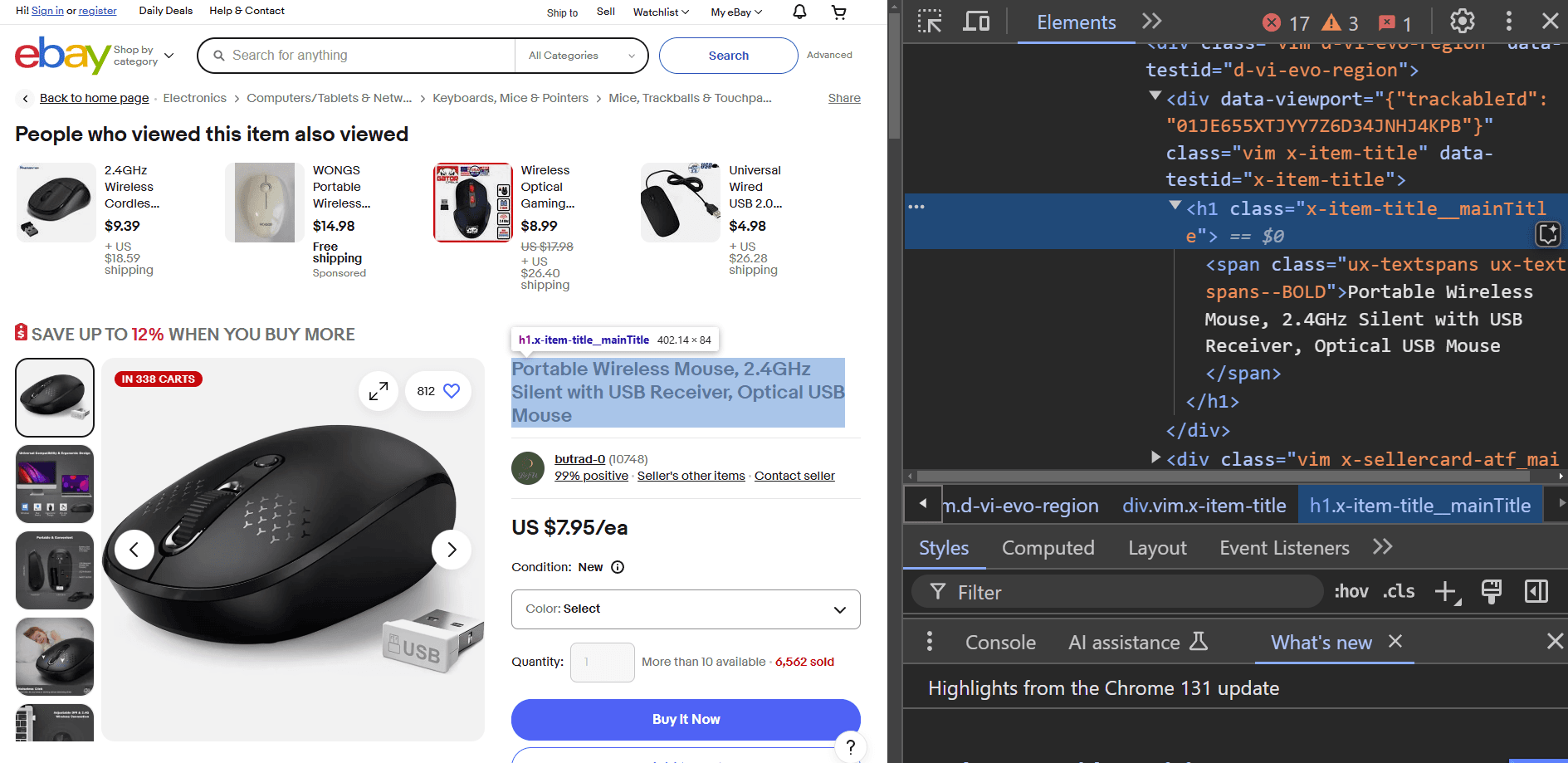Select div.vim.x-item-title breadcrumb
This screenshot has width=1568, height=763.
[x=1204, y=506]
